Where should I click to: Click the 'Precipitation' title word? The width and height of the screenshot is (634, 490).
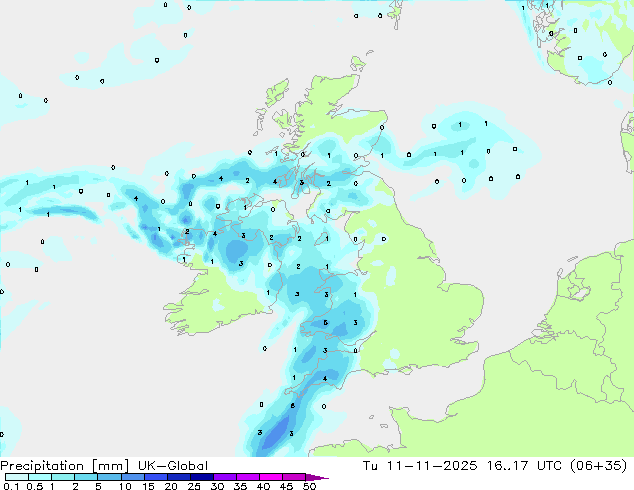(x=42, y=466)
